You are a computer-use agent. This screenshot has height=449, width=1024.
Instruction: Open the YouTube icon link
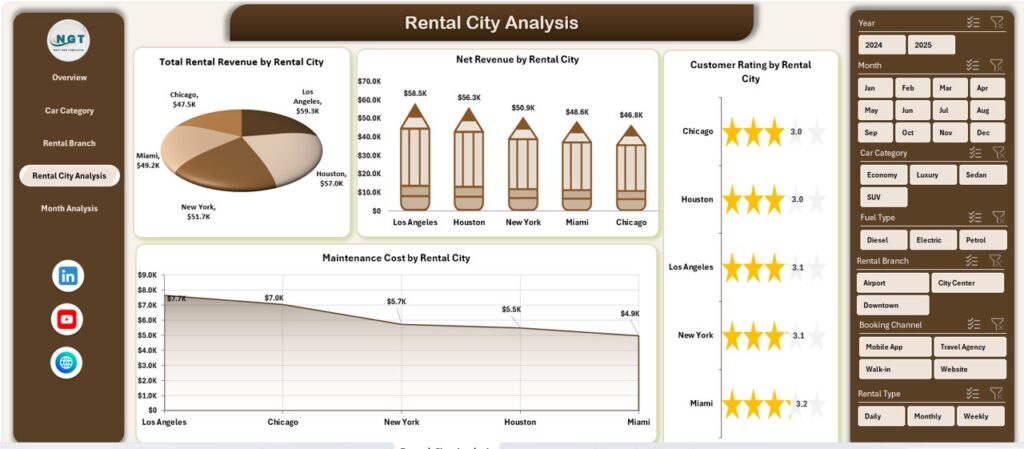click(x=67, y=319)
